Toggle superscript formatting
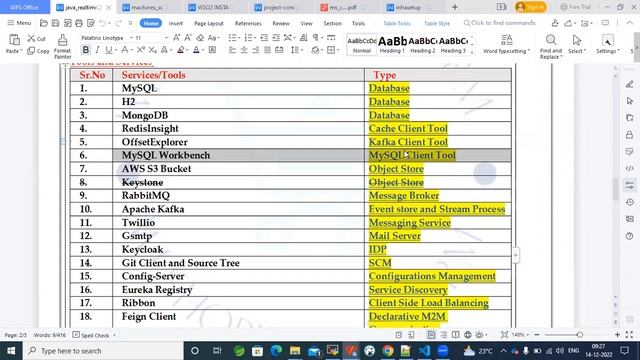 pyautogui.click(x=140, y=50)
